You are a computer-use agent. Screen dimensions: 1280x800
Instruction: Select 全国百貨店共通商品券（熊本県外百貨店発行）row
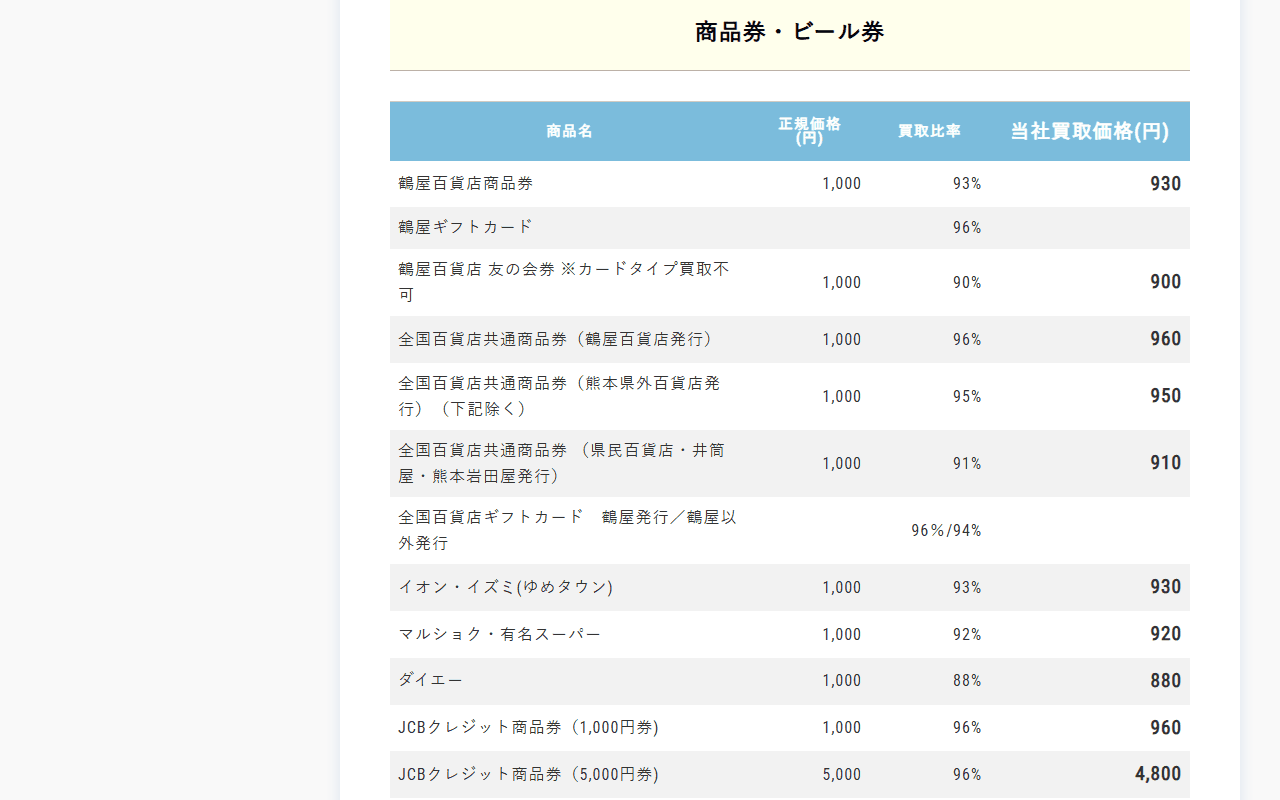560,396
